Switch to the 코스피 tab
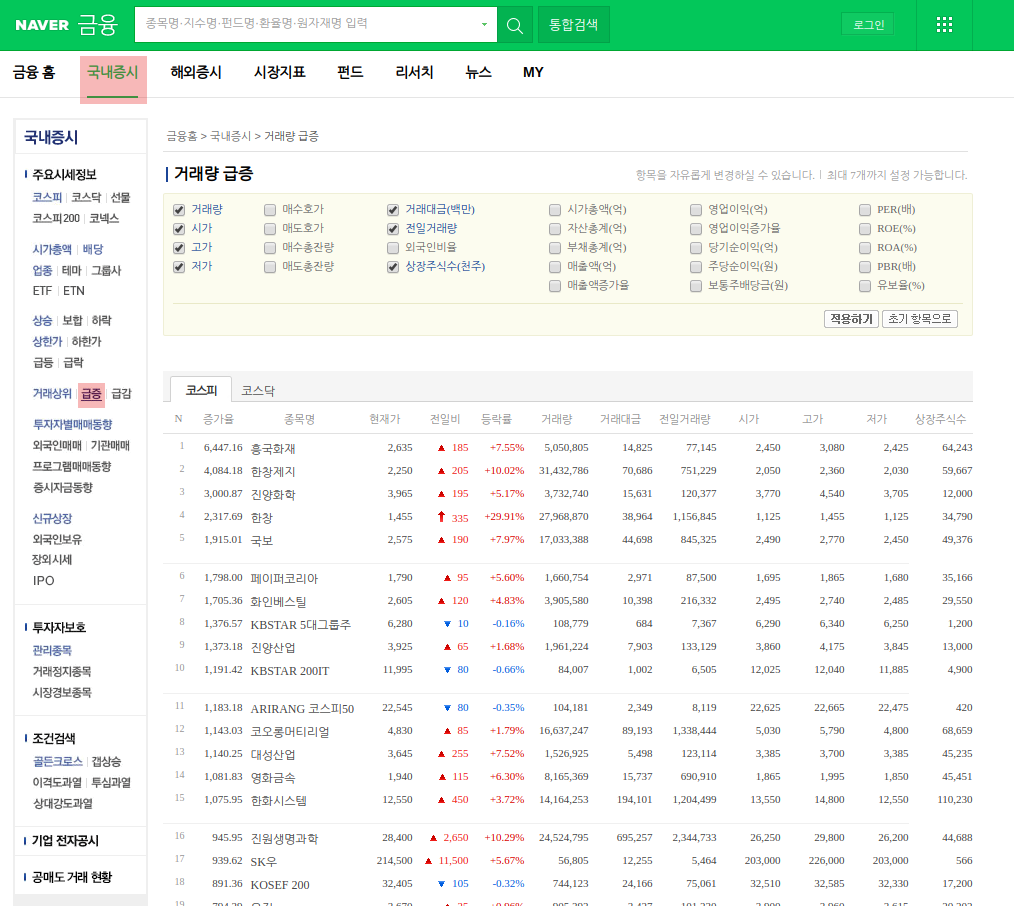Screen dimensions: 1014x906 [201, 390]
